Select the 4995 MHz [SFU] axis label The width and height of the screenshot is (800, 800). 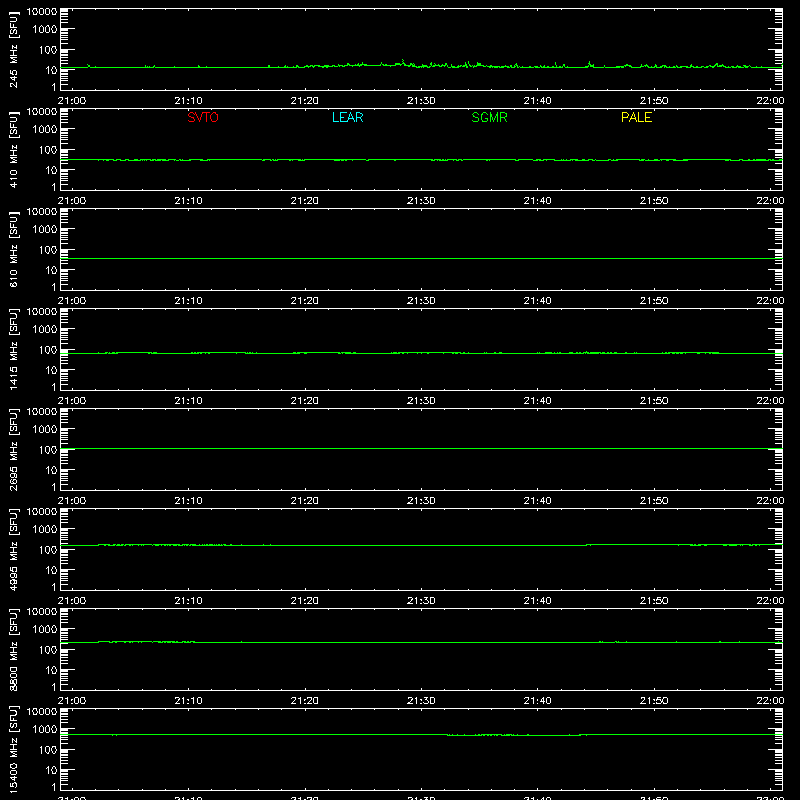coord(14,549)
